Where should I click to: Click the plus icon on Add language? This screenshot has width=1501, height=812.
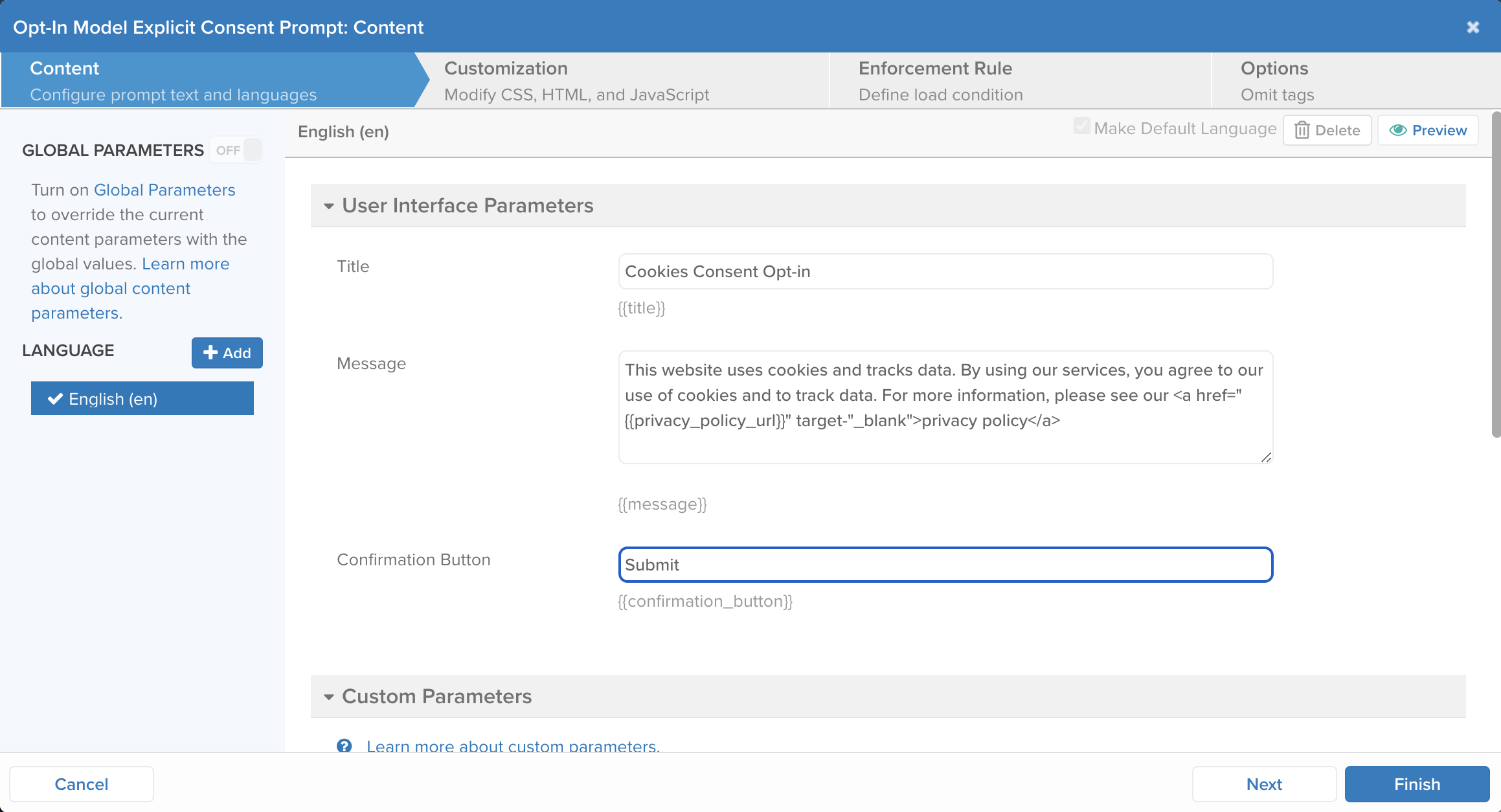click(x=210, y=352)
